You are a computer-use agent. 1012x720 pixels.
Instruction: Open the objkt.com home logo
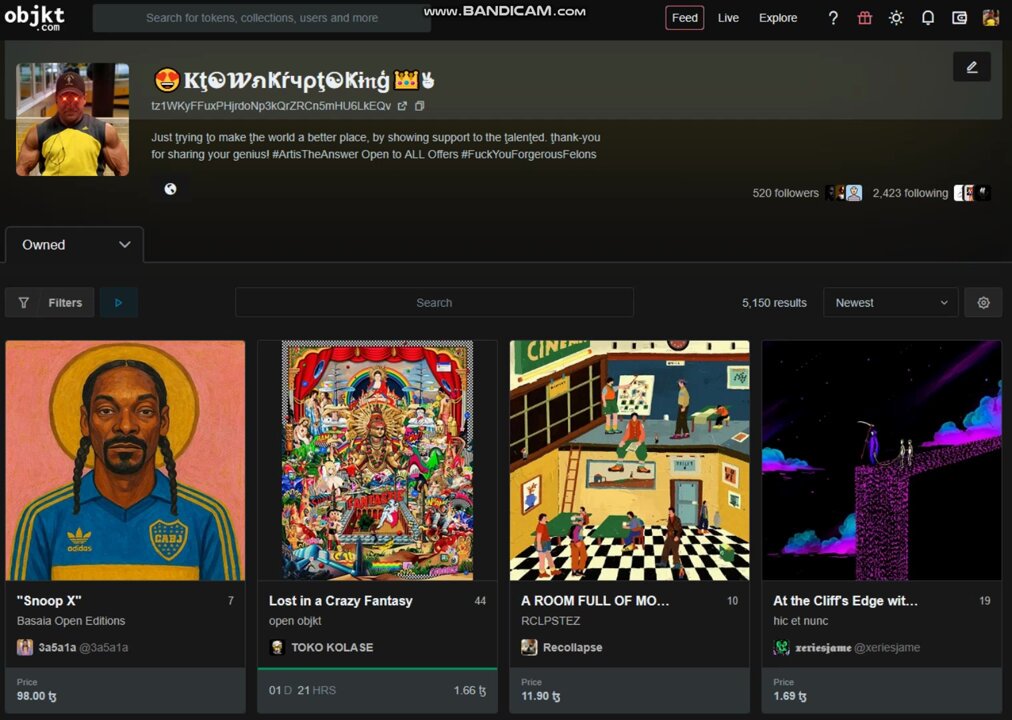pyautogui.click(x=35, y=17)
